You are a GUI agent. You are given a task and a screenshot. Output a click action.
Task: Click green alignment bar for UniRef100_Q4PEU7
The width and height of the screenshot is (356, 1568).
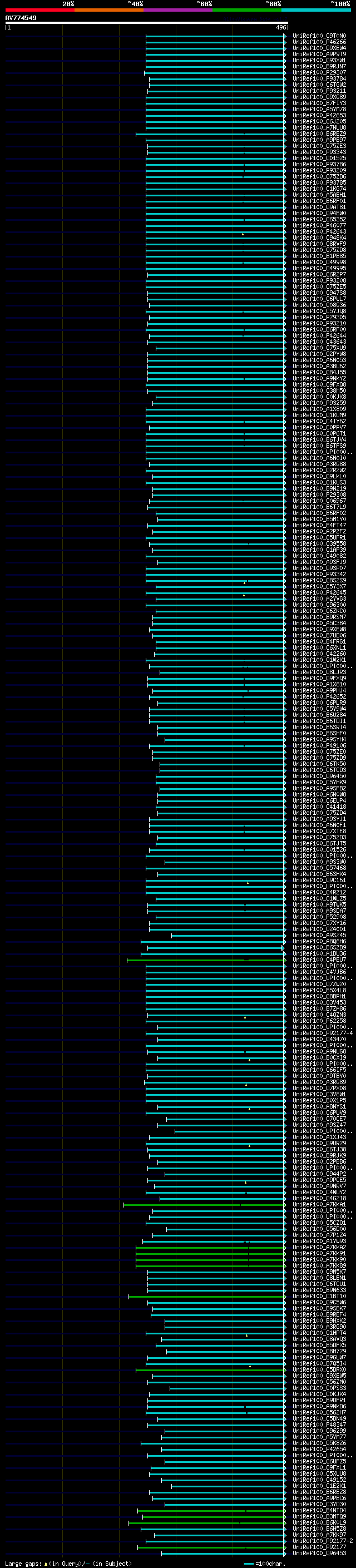206,960
